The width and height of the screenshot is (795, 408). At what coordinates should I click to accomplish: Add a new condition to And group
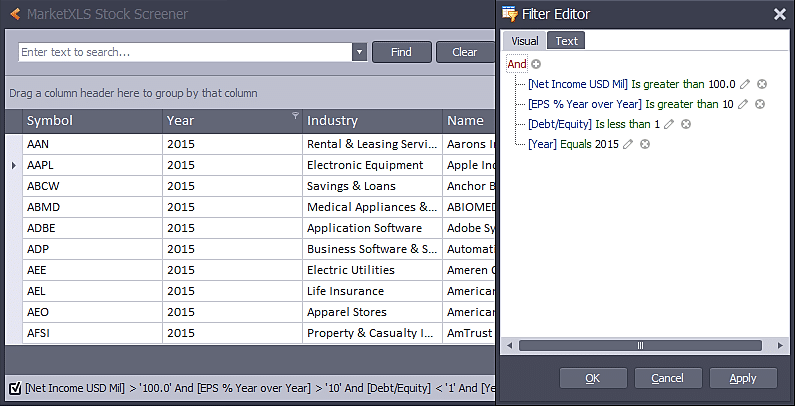(x=536, y=64)
